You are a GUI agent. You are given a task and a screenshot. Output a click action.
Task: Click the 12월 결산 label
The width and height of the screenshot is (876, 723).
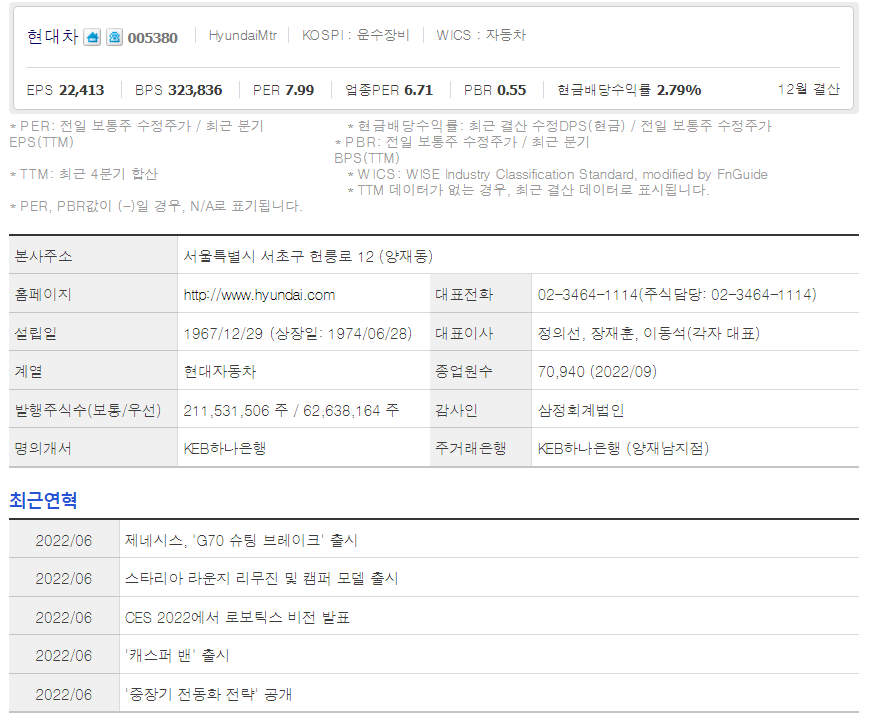(808, 89)
